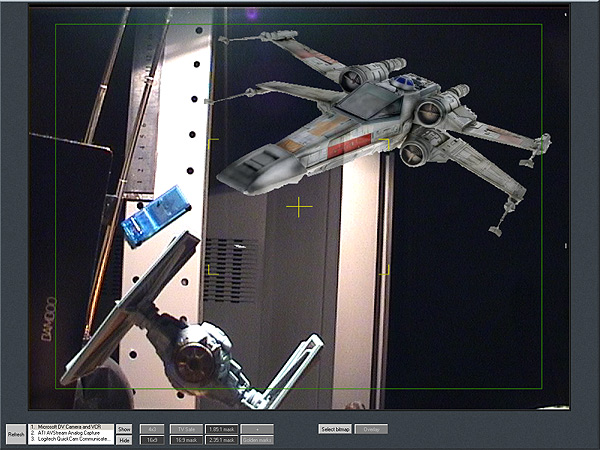Toggle the Golden marks guide
Image resolution: width=600 pixels, height=450 pixels.
257,440
